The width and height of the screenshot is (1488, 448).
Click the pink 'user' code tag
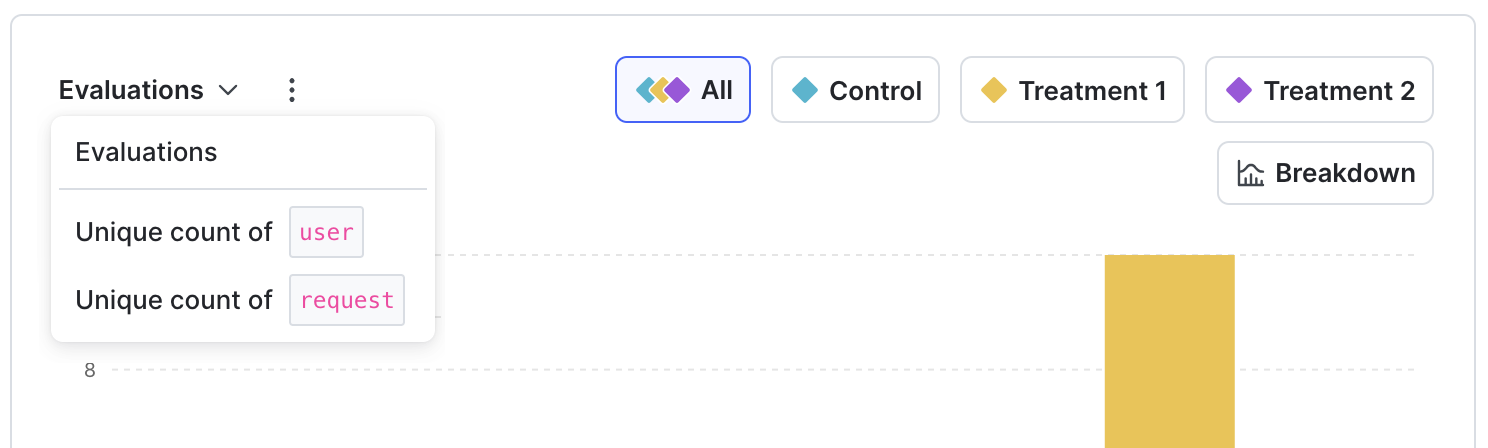[326, 233]
